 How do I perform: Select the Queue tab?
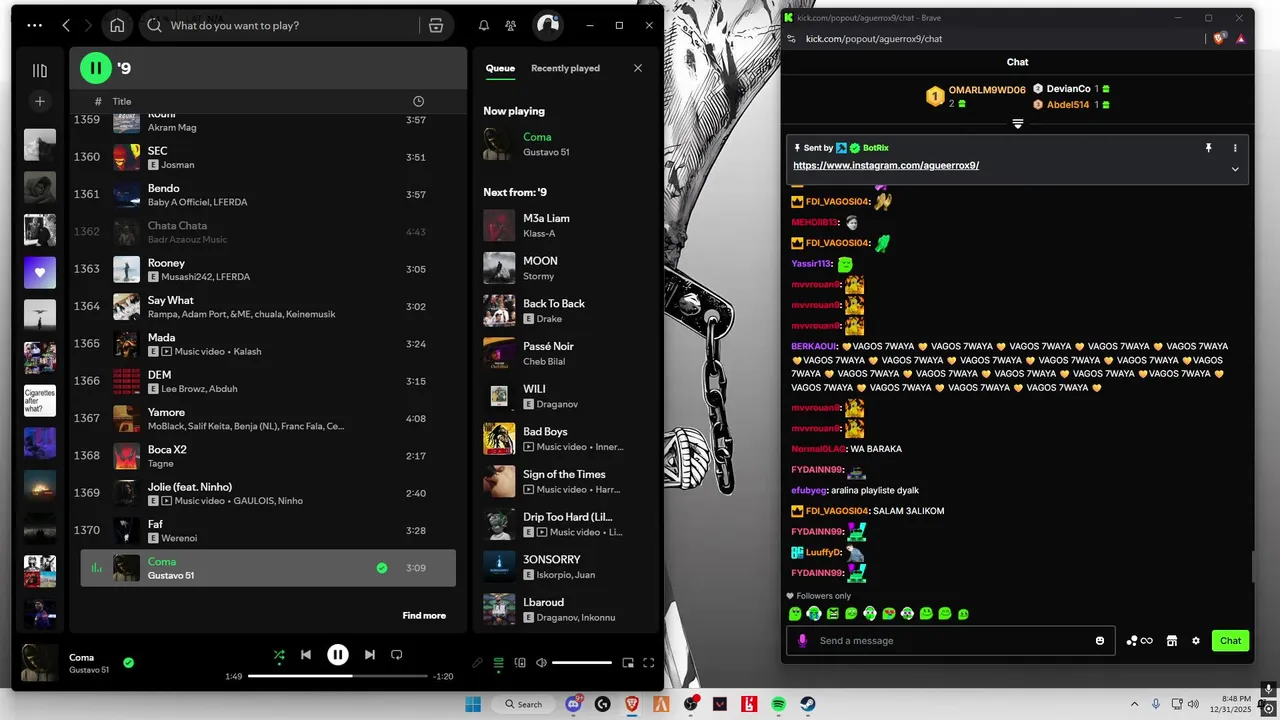[500, 68]
